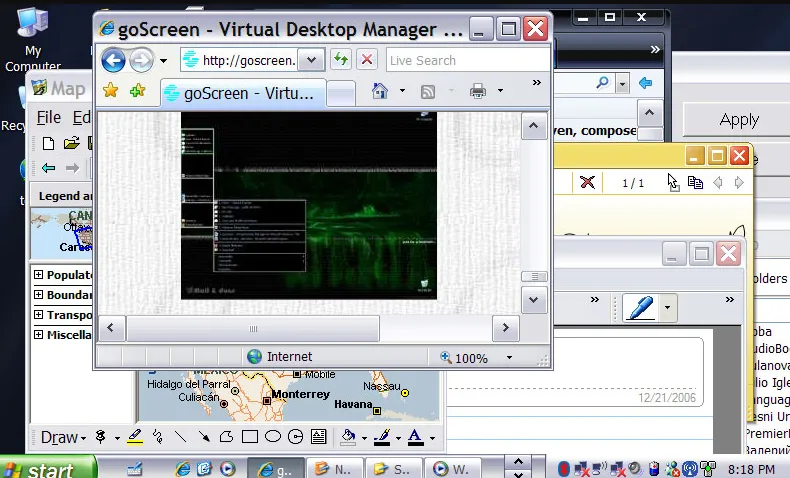Expand the Populat... legend category

click(x=38, y=275)
